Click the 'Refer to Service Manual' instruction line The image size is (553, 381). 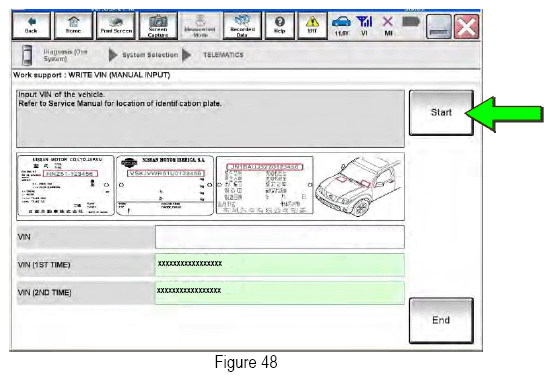tap(120, 104)
